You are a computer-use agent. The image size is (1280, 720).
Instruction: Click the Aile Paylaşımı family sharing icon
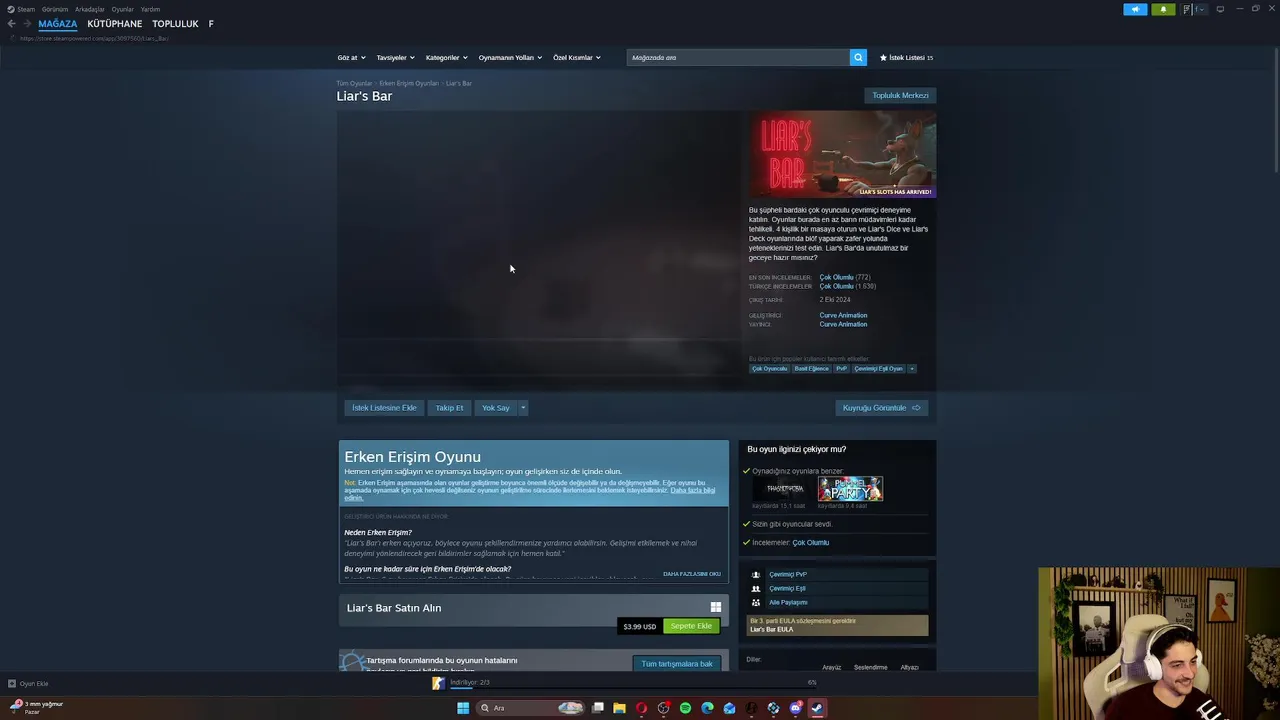tap(756, 603)
